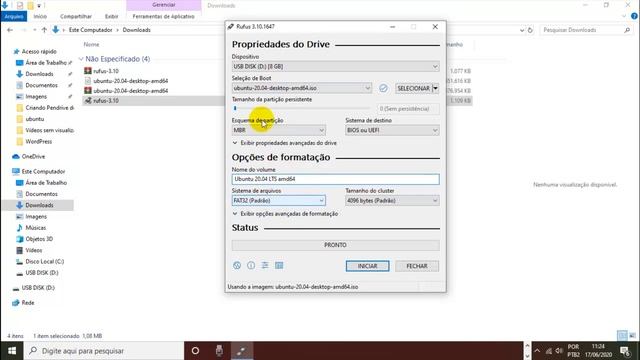Select OneDrive in navigation pane
The width and height of the screenshot is (640, 360).
coord(33,157)
